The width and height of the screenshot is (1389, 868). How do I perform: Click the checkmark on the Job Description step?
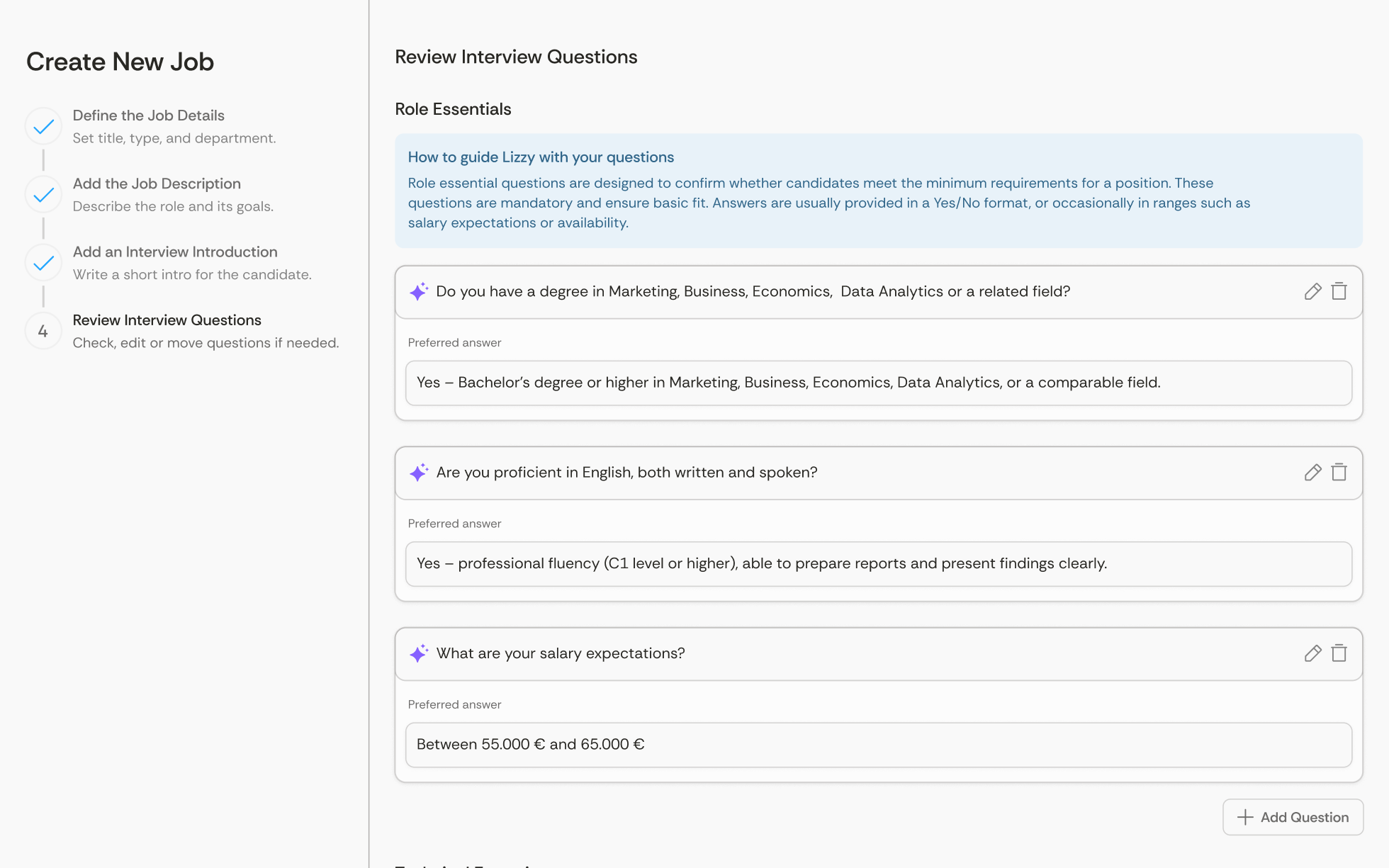[43, 193]
